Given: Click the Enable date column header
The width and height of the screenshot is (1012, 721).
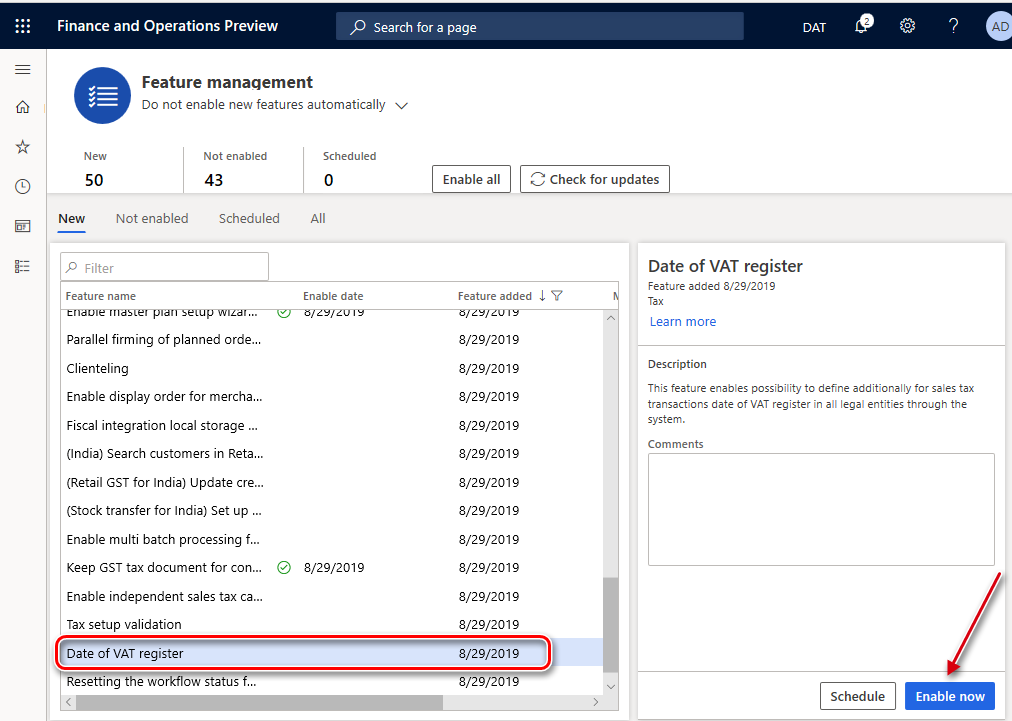Looking at the screenshot, I should [333, 296].
